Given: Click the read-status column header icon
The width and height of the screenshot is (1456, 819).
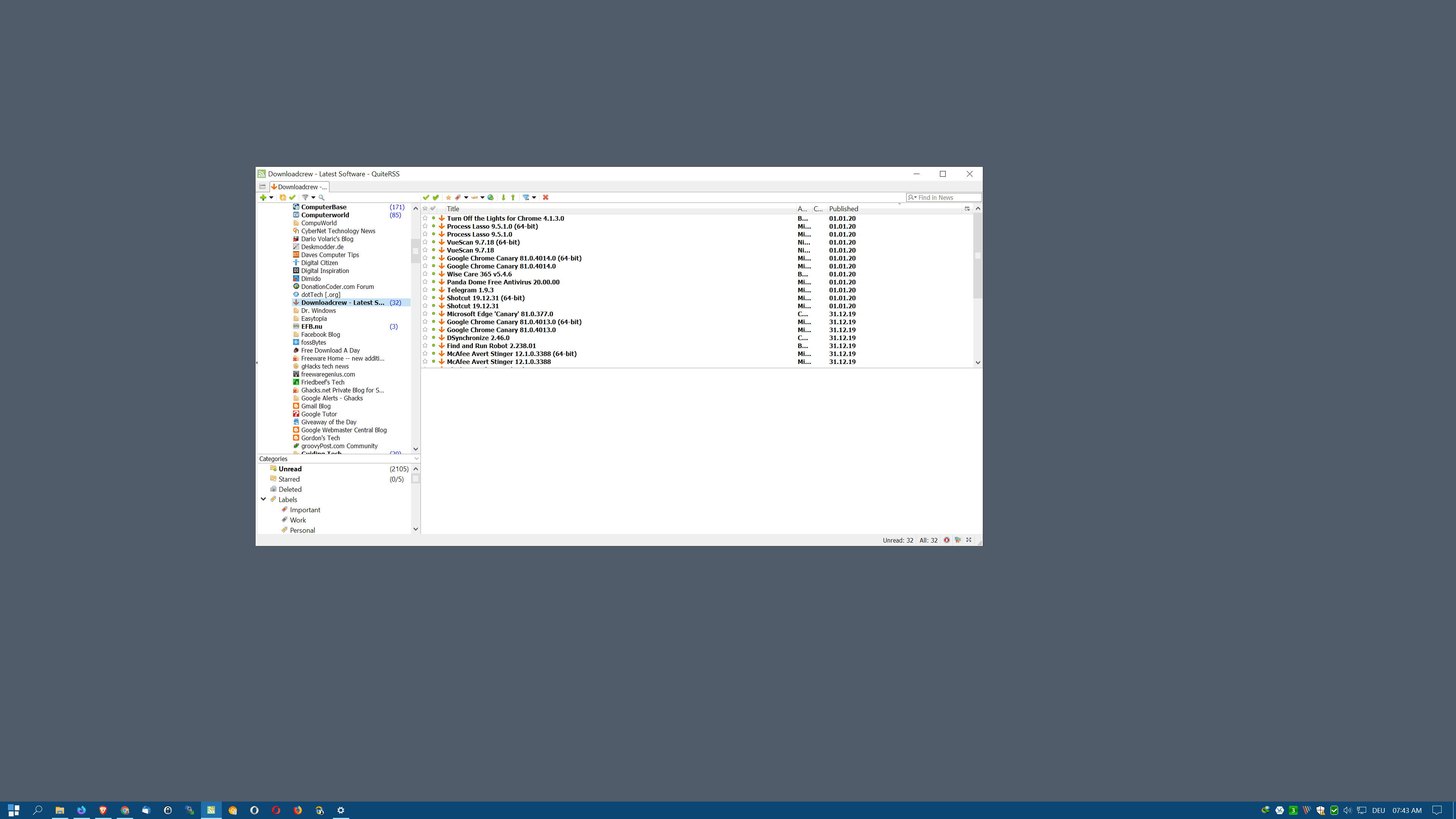Looking at the screenshot, I should 433,209.
